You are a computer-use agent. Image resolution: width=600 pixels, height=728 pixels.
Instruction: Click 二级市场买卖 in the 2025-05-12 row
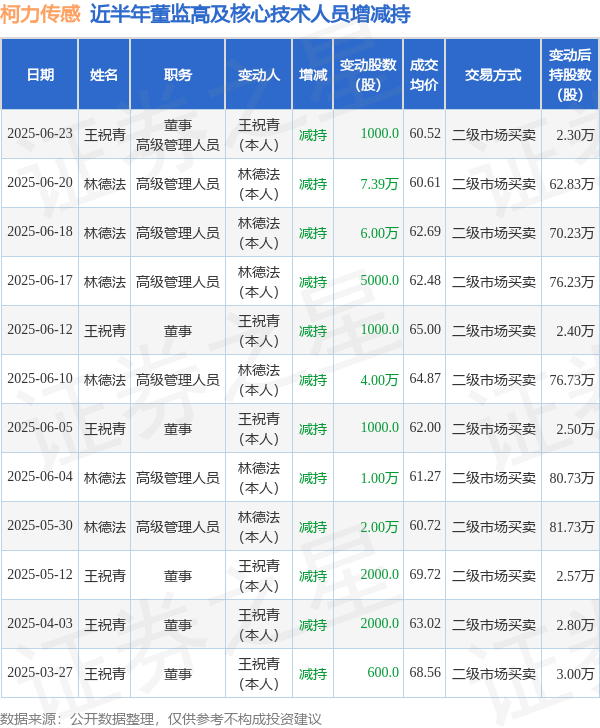pyautogui.click(x=493, y=576)
